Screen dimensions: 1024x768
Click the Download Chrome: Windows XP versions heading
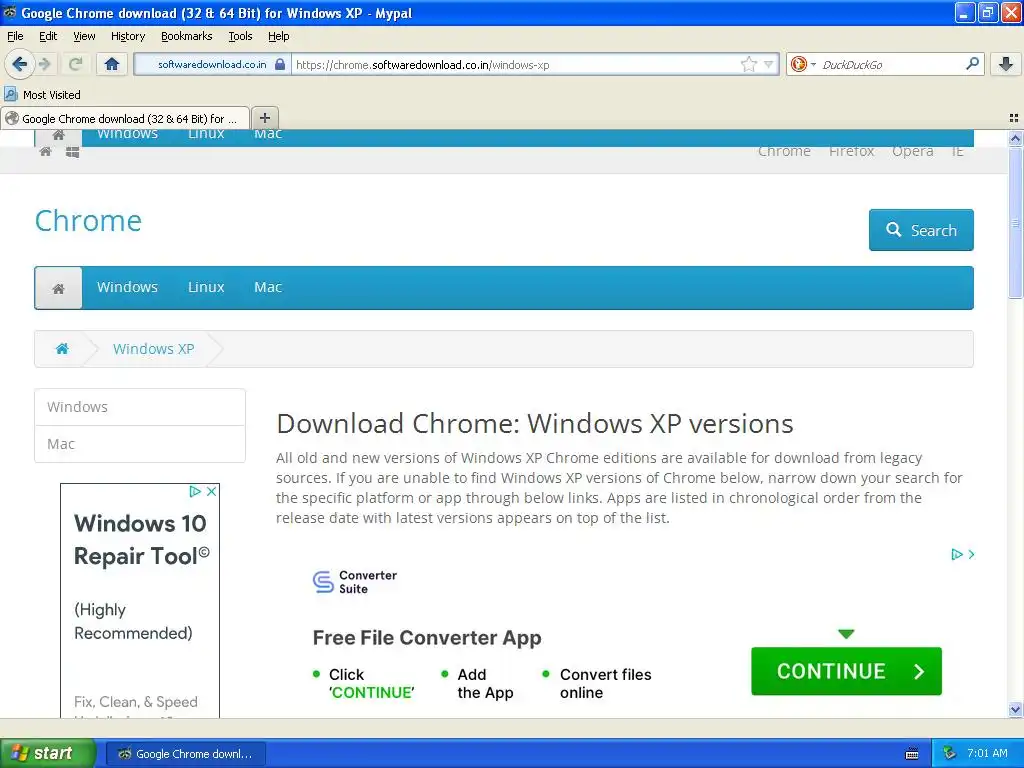[x=535, y=424]
